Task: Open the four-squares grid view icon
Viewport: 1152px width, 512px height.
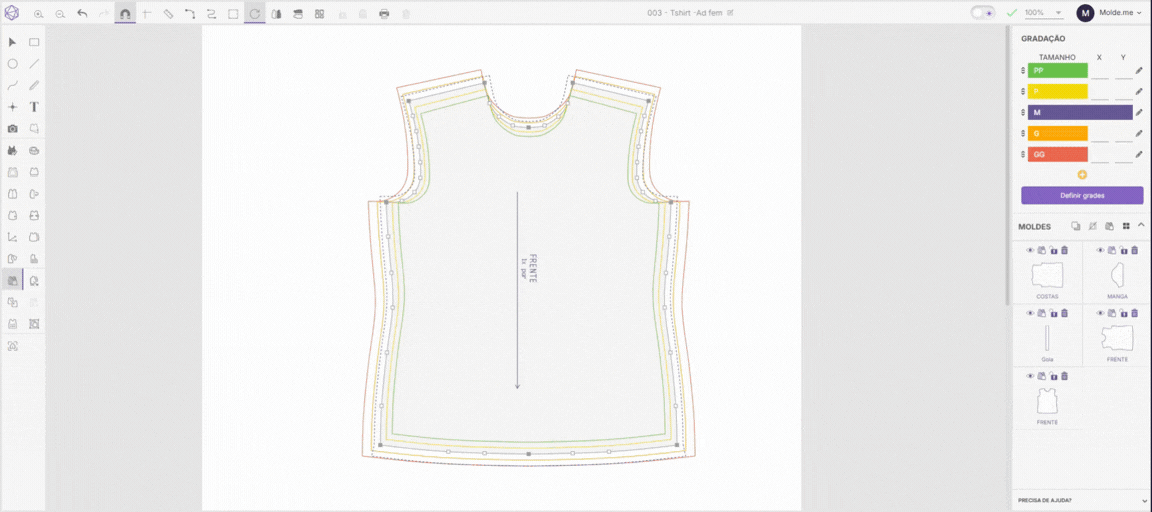Action: (320, 13)
